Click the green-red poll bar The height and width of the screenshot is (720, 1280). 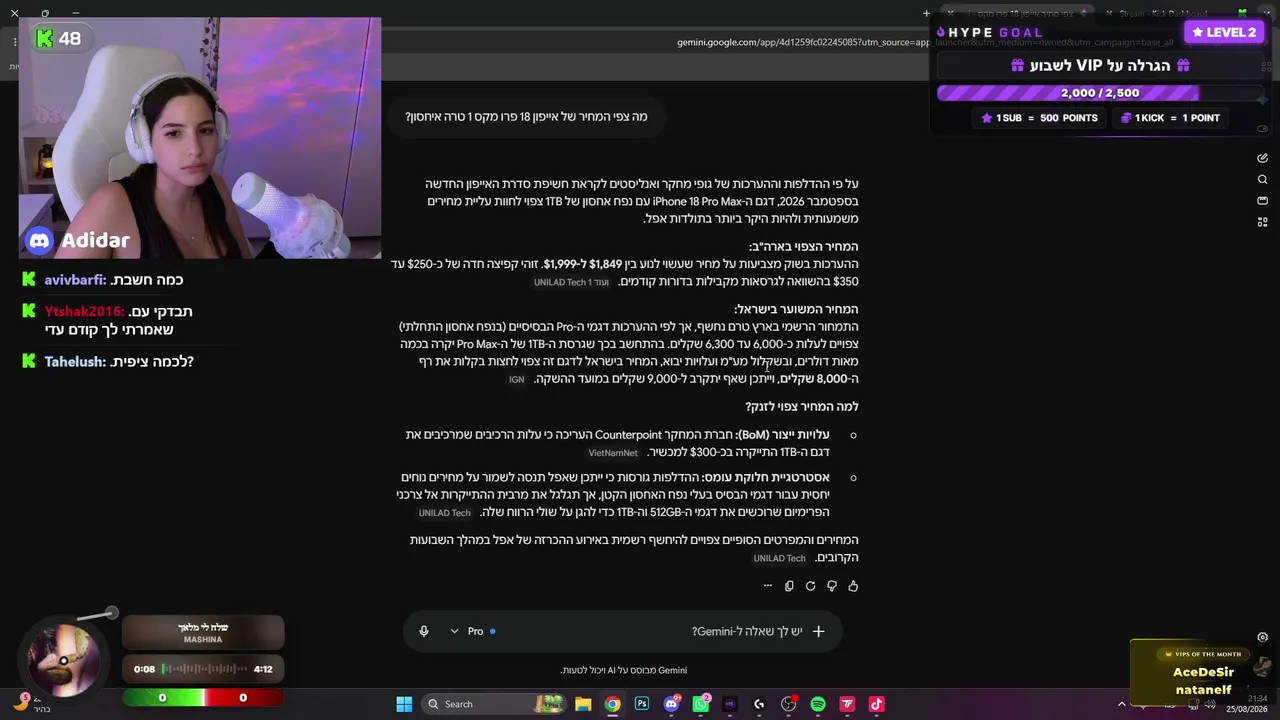(x=203, y=698)
